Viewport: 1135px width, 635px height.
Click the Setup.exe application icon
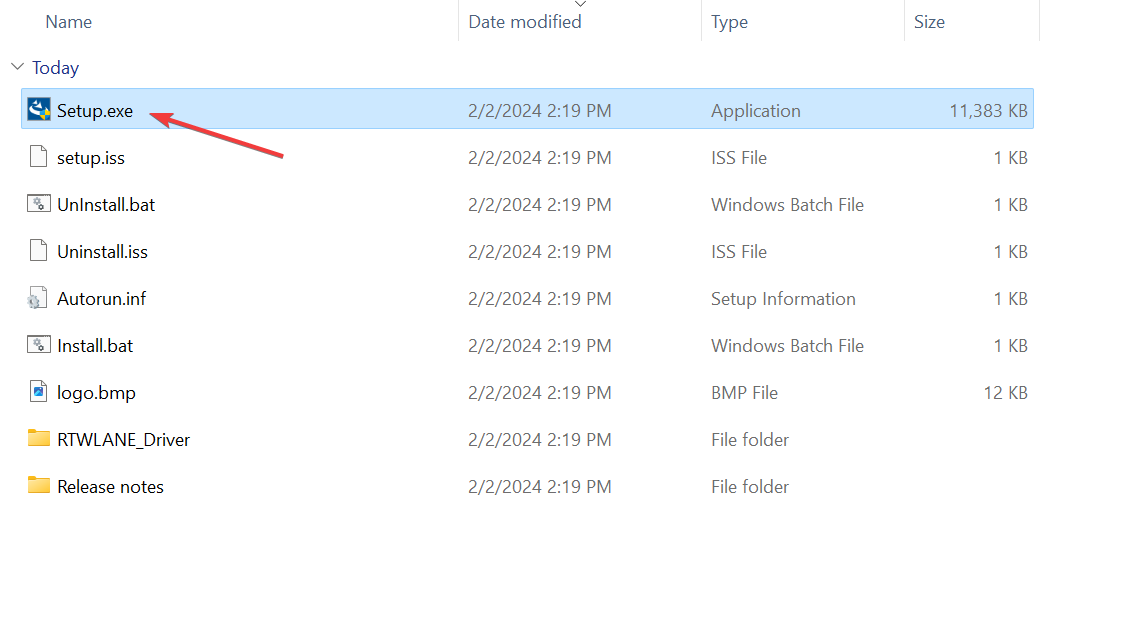[37, 110]
